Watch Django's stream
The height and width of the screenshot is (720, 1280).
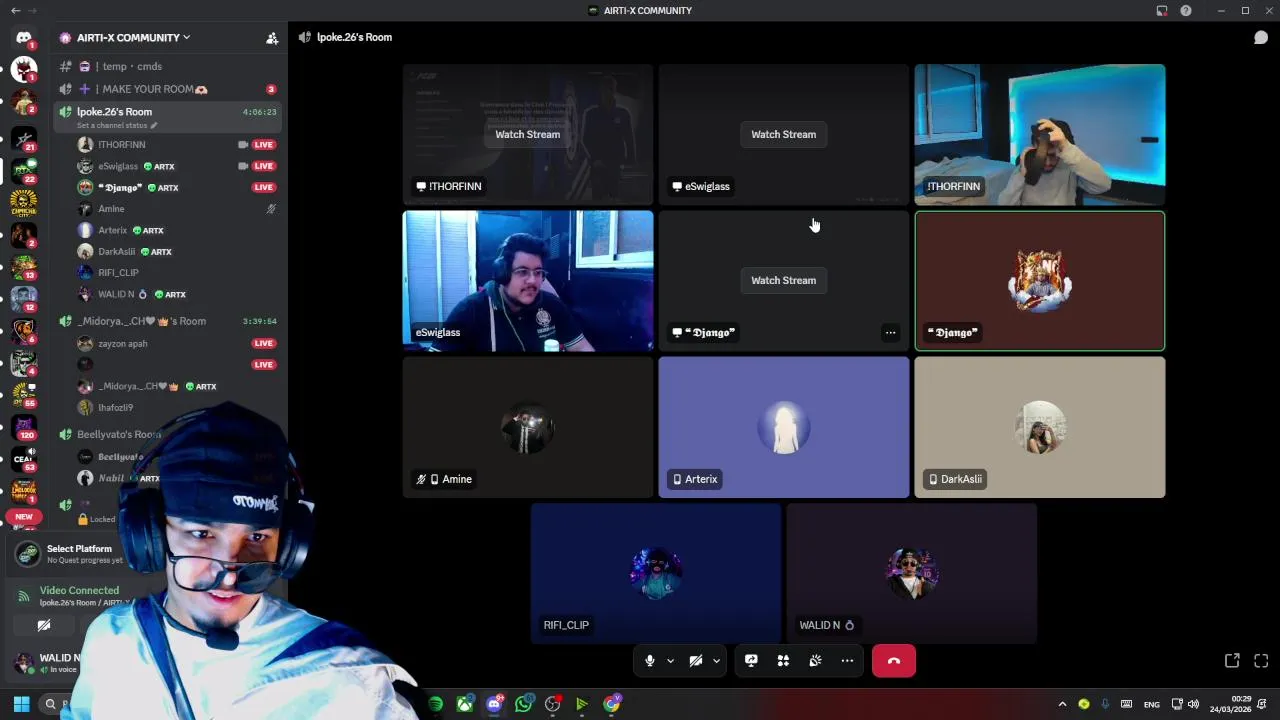784,280
